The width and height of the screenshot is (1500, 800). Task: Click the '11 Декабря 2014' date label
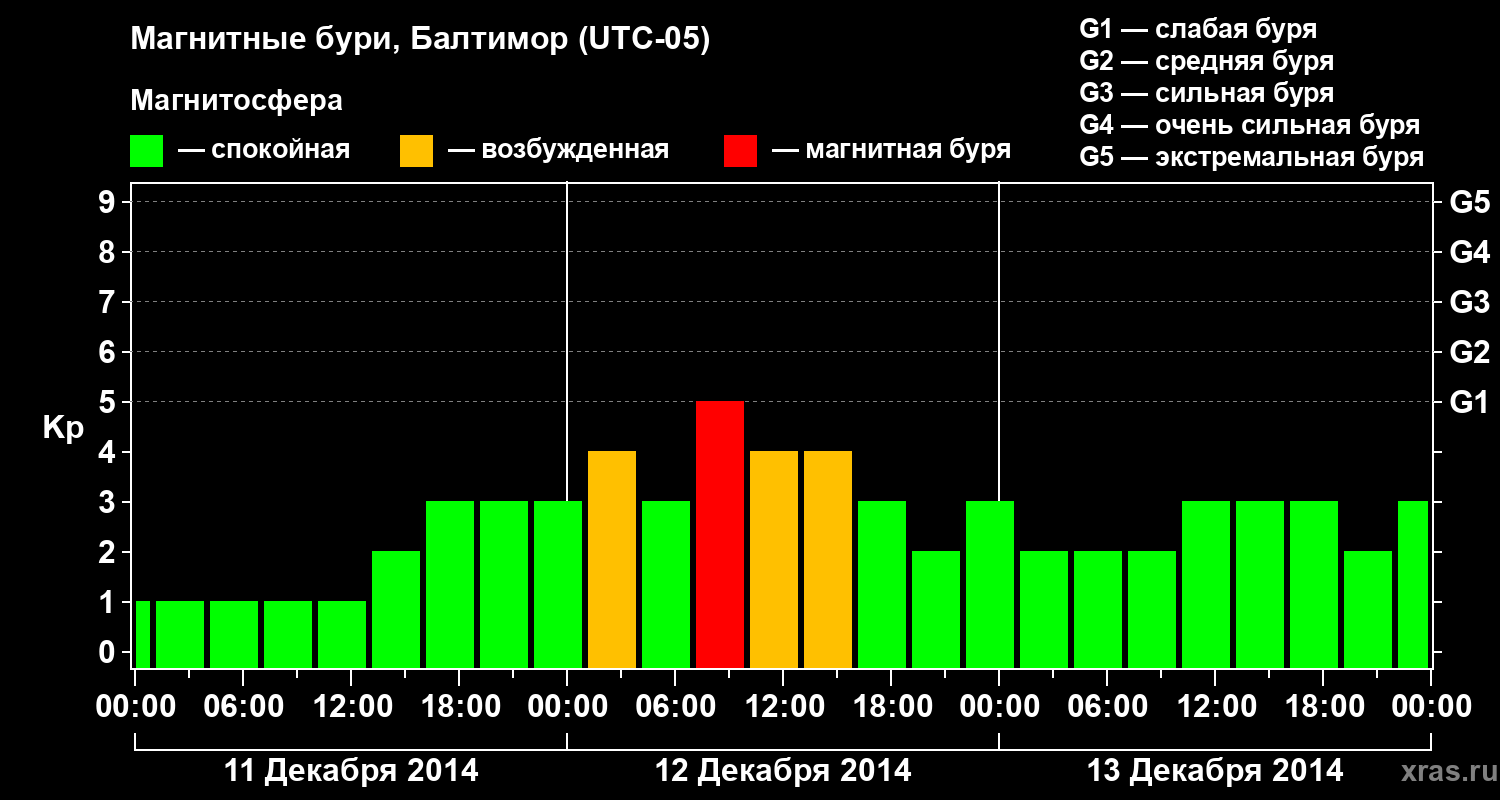[350, 771]
